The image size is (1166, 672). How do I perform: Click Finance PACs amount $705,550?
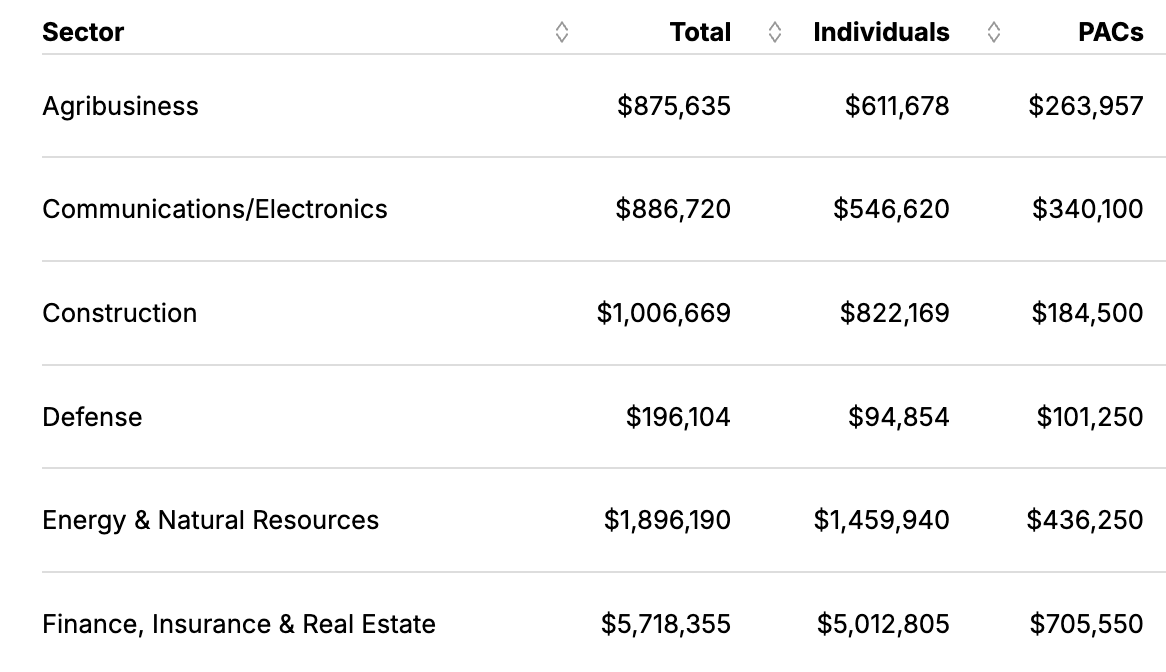tap(1086, 624)
